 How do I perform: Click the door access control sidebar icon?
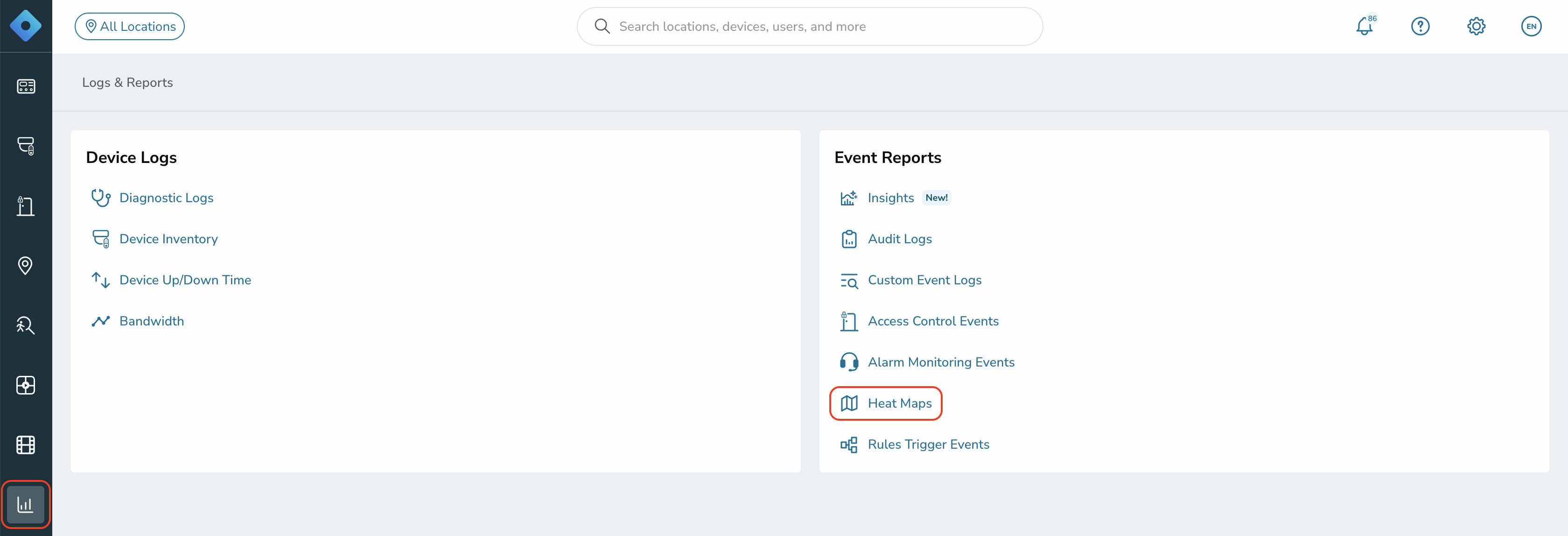[26, 206]
